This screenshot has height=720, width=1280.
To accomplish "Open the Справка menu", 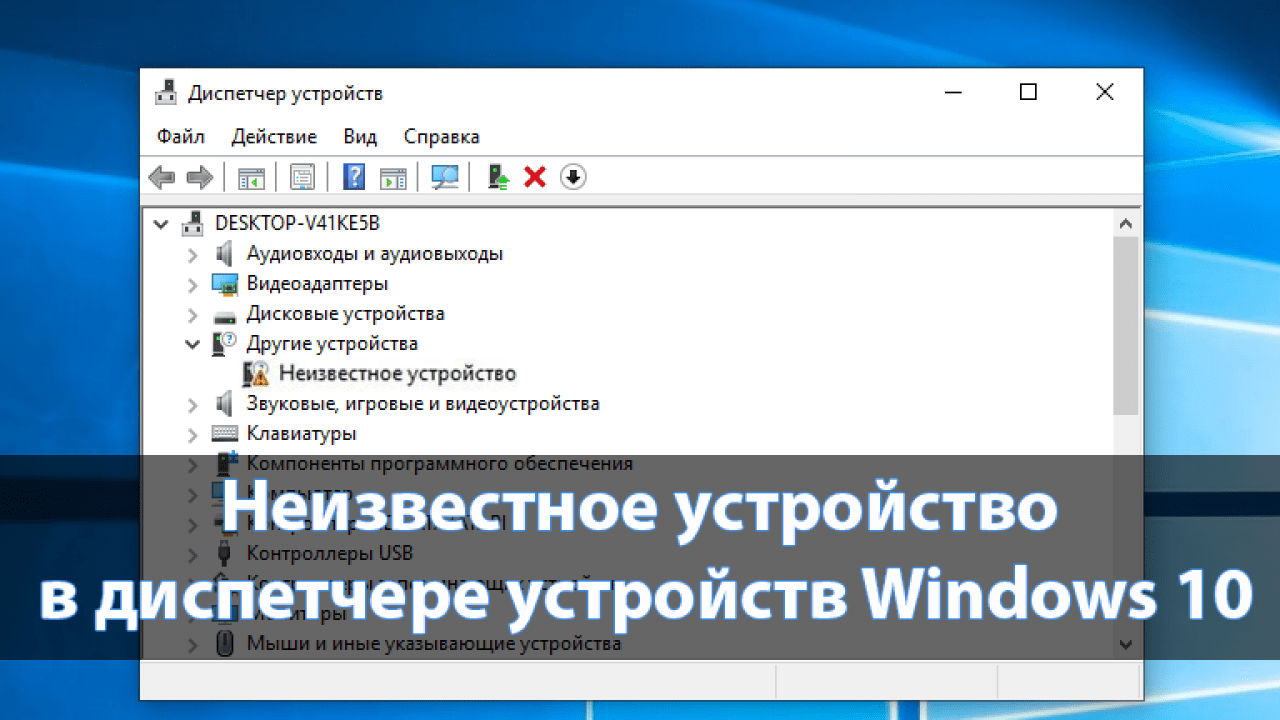I will (441, 137).
